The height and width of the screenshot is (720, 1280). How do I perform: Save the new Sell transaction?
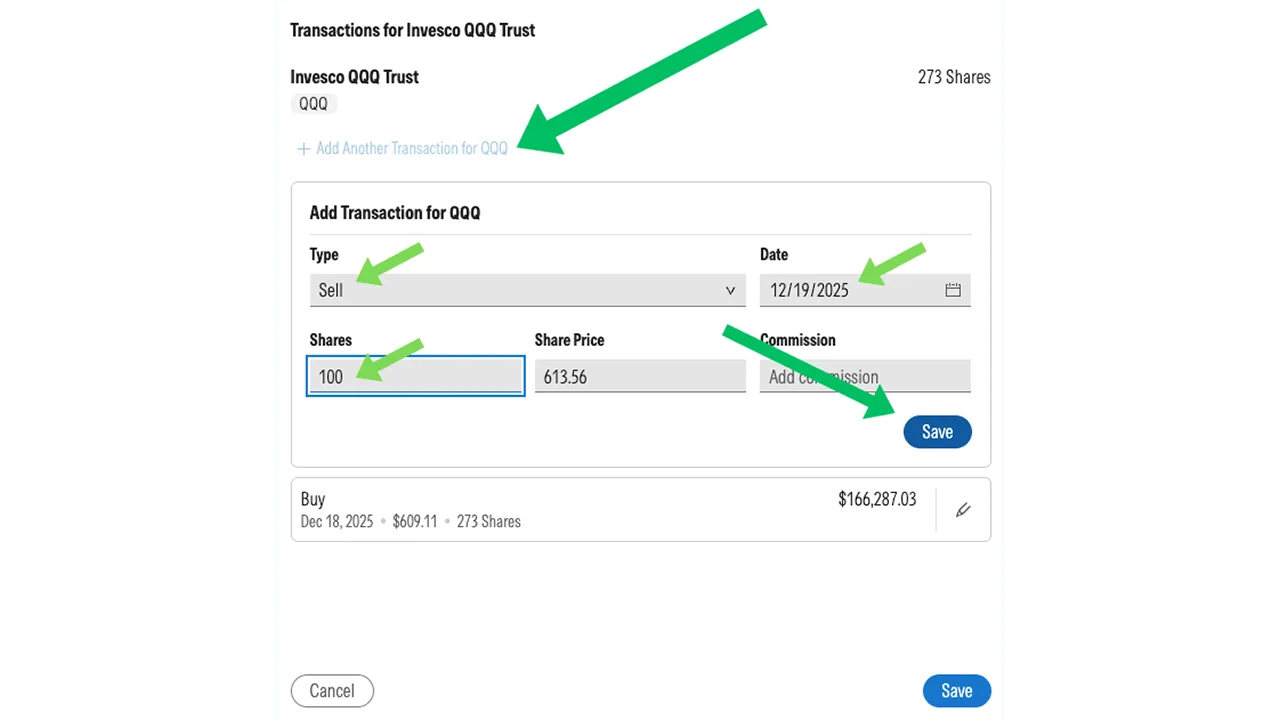click(x=937, y=431)
